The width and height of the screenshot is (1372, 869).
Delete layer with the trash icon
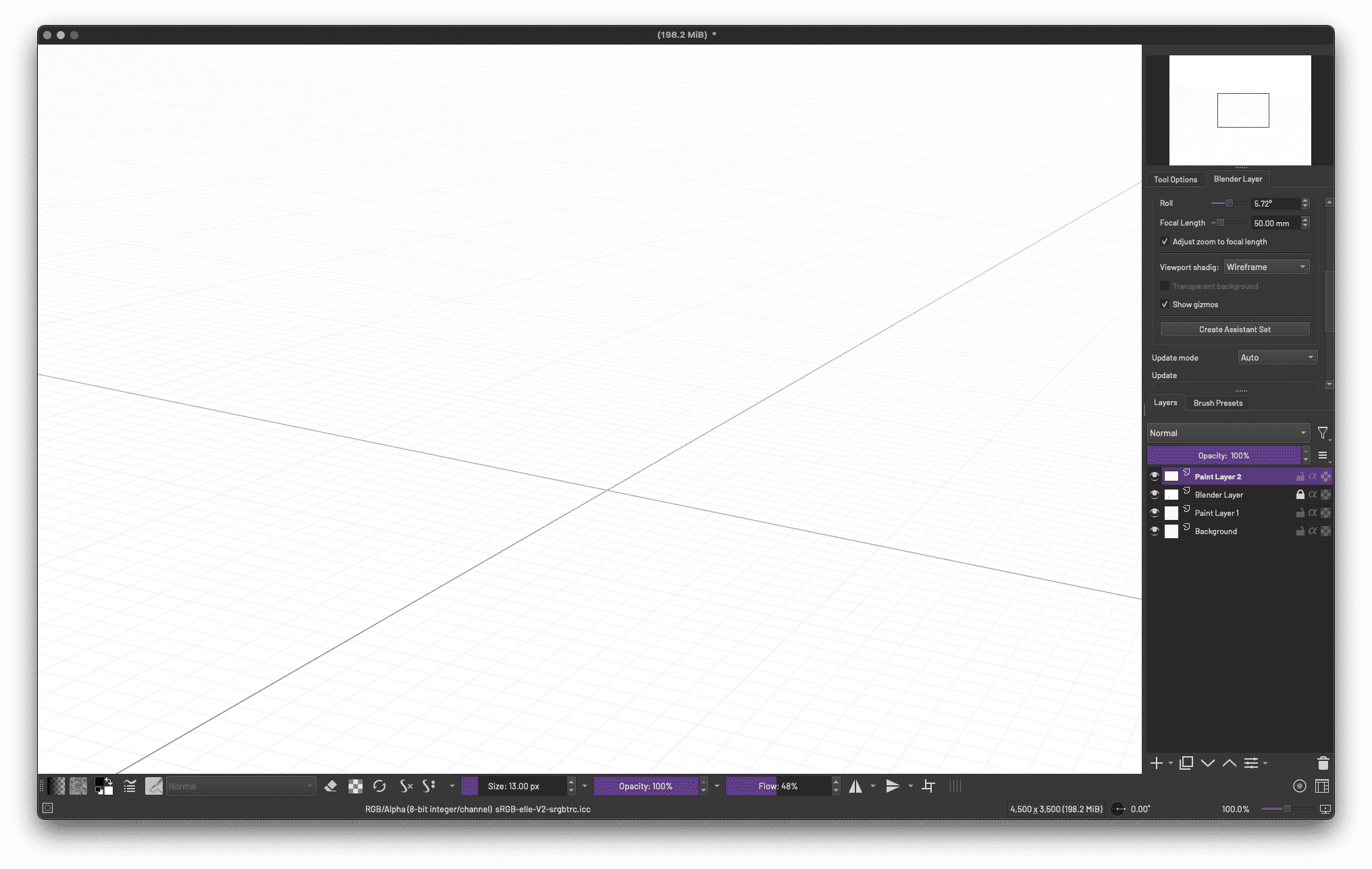tap(1323, 763)
